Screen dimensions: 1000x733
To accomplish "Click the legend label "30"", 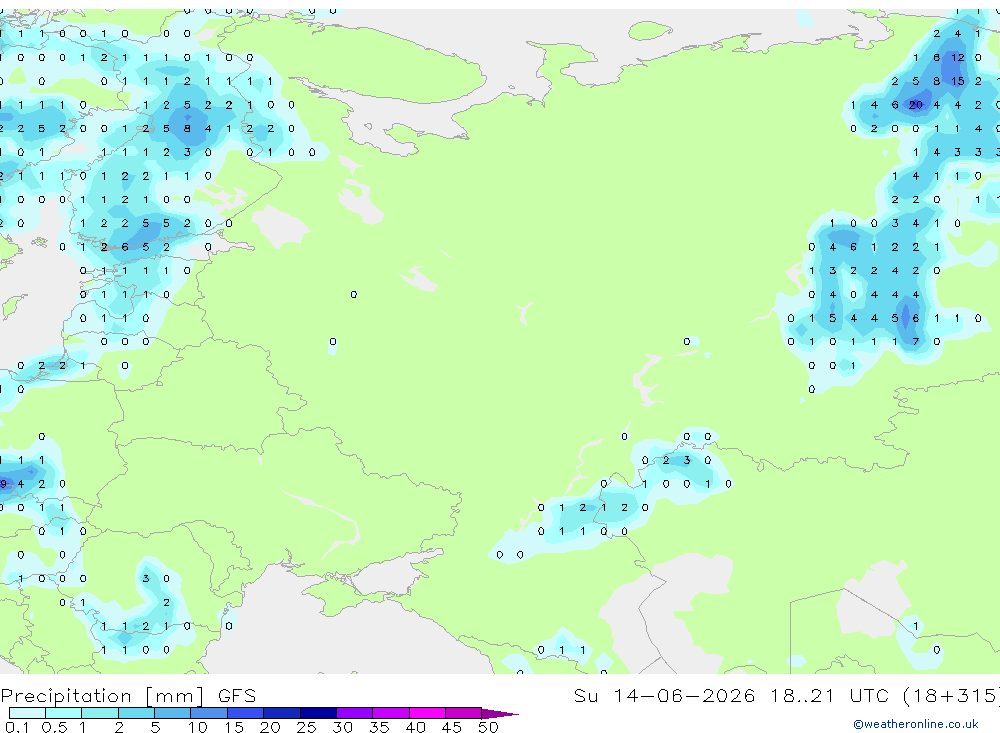I will pyautogui.click(x=342, y=727).
